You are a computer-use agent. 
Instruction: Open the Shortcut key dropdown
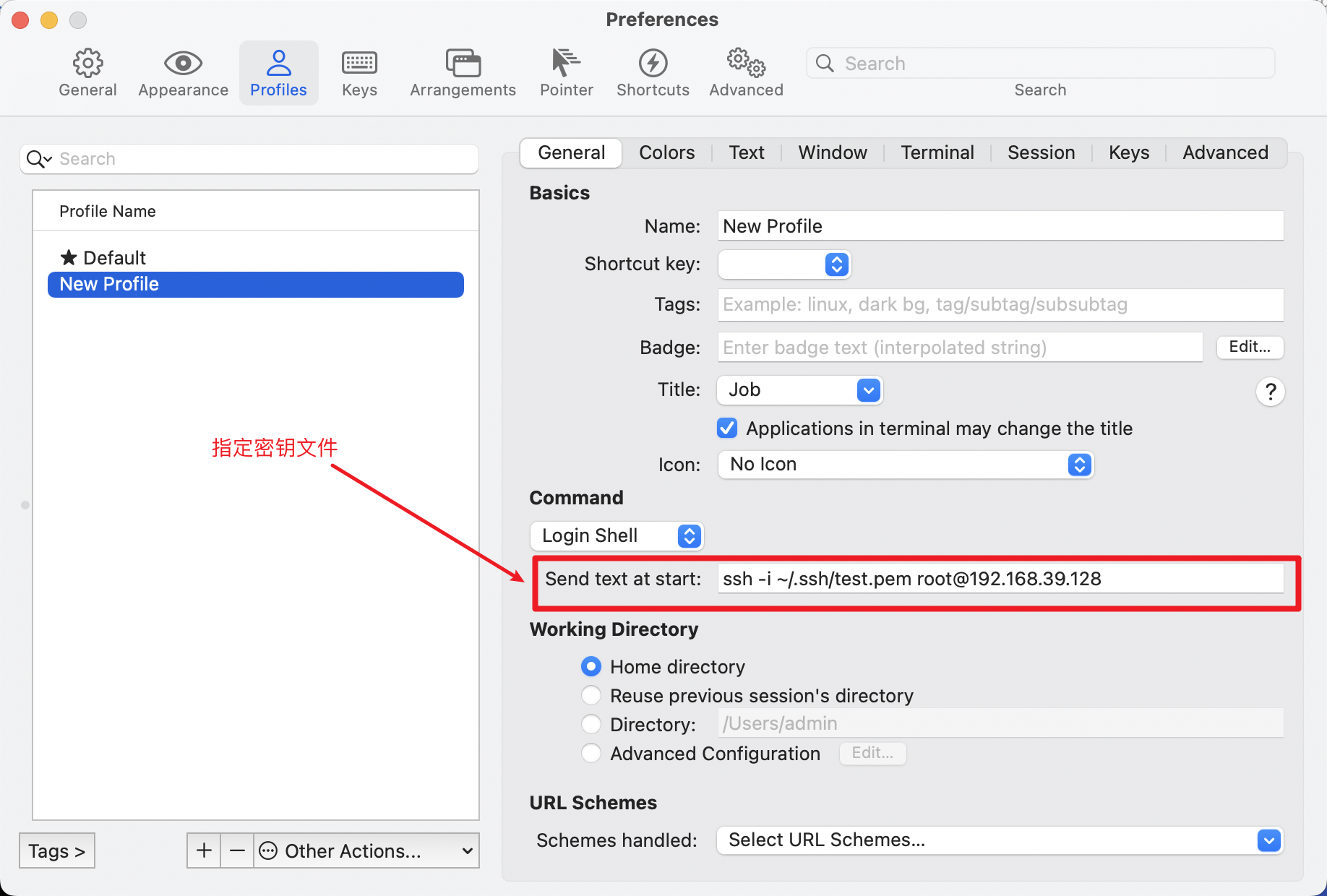point(784,264)
